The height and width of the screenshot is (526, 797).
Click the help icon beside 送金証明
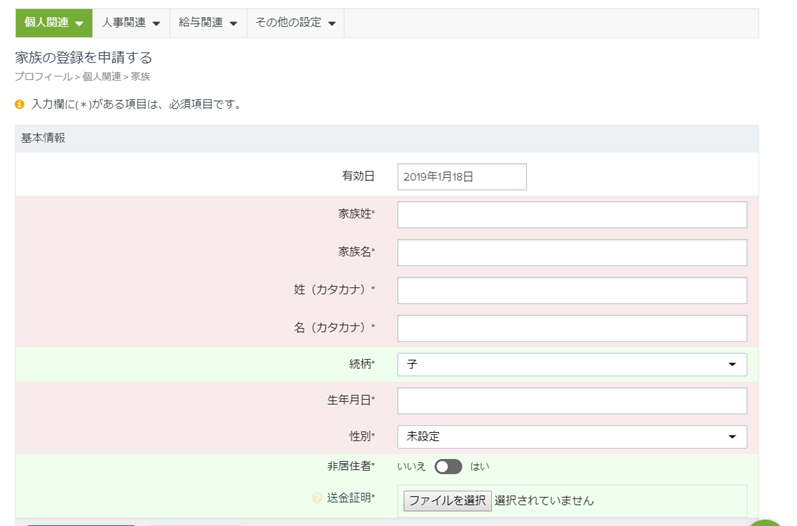point(317,498)
